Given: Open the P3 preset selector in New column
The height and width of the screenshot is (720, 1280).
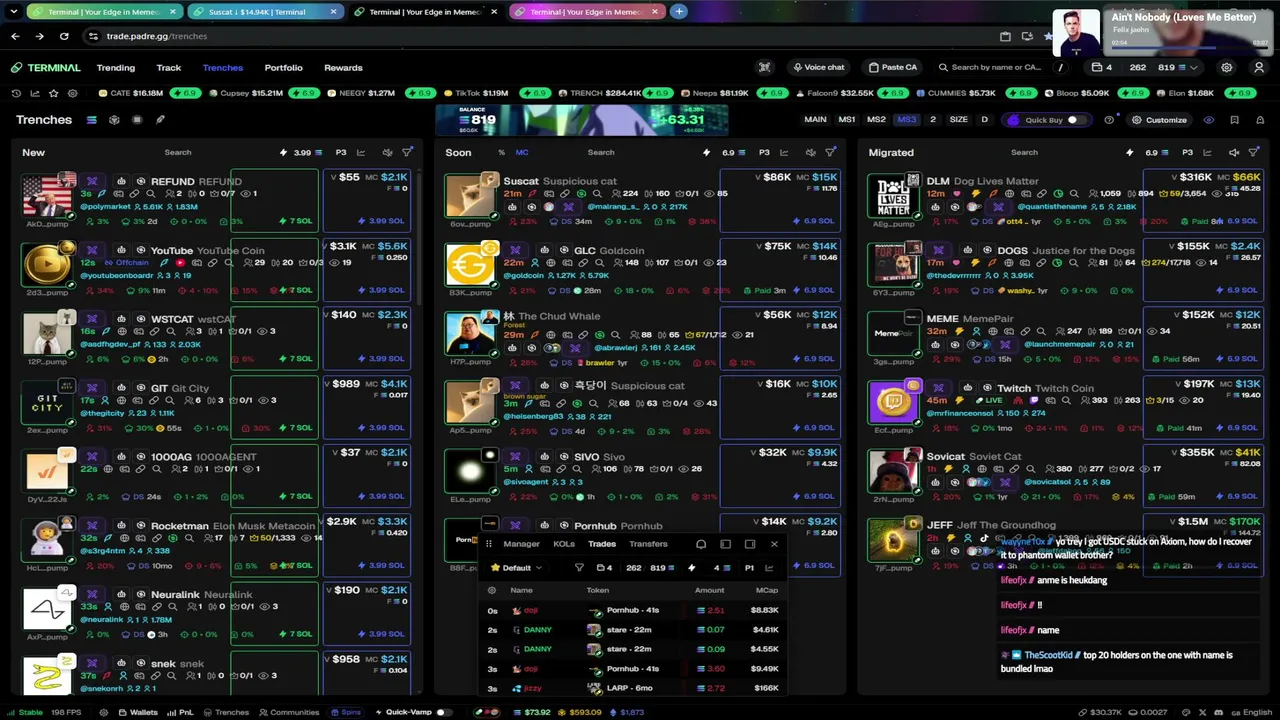Looking at the screenshot, I should point(341,153).
